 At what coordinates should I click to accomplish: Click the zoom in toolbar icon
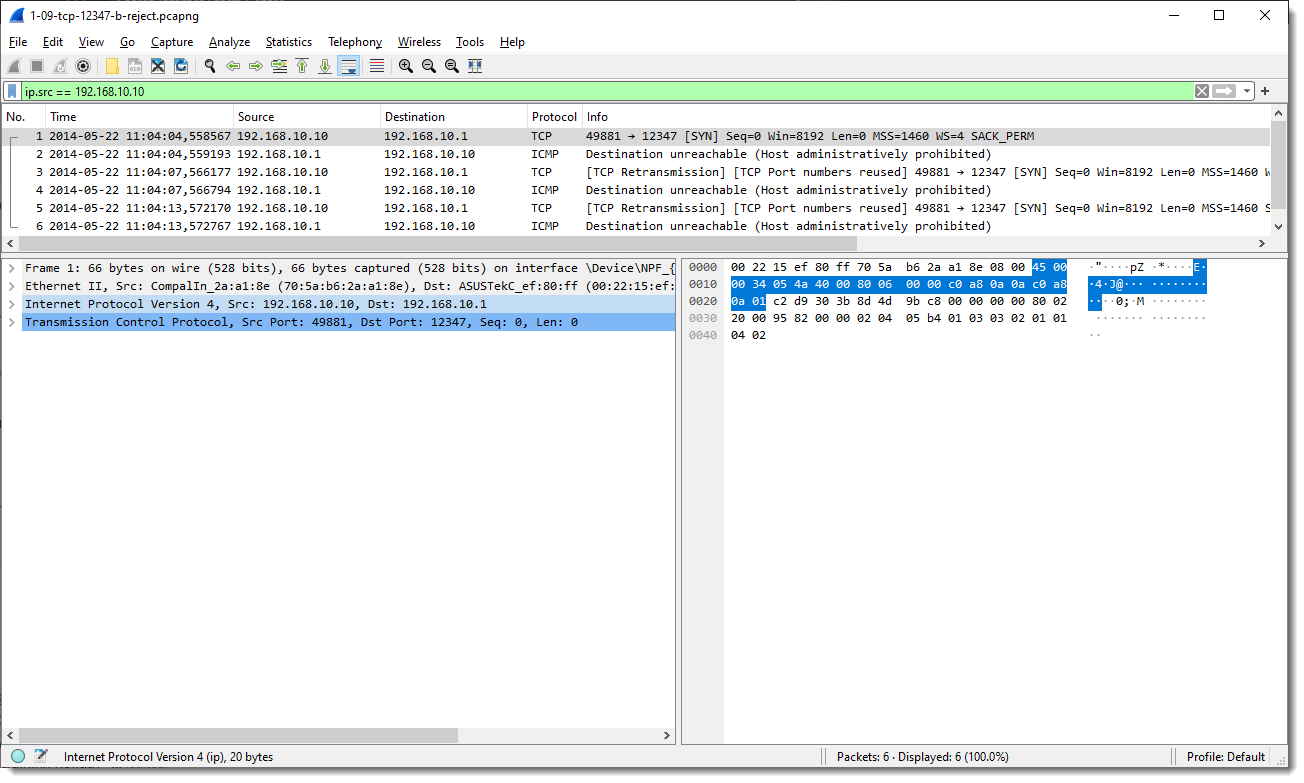(x=405, y=66)
